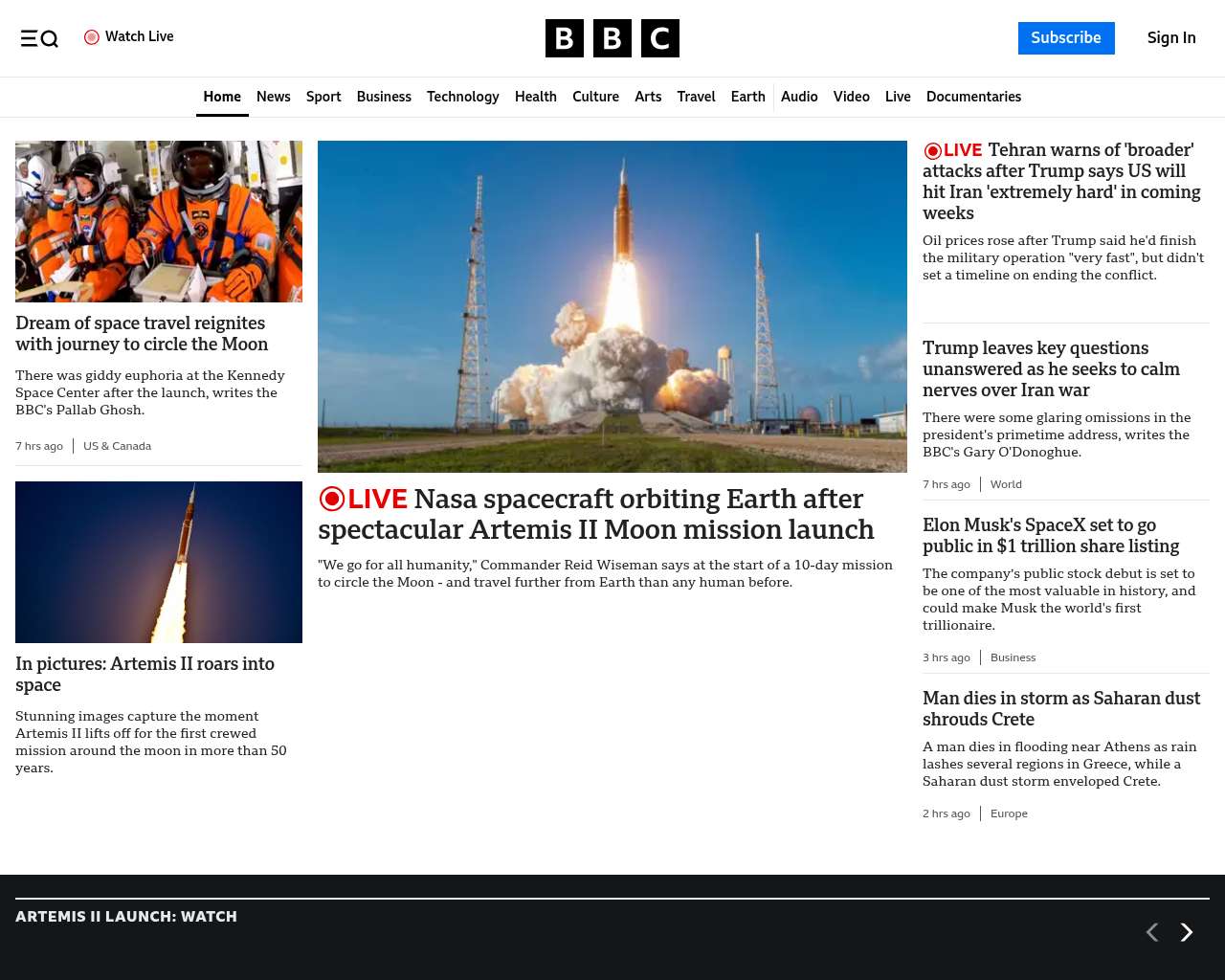Switch to the Technology section
Screen dimensions: 1225x980
(462, 97)
